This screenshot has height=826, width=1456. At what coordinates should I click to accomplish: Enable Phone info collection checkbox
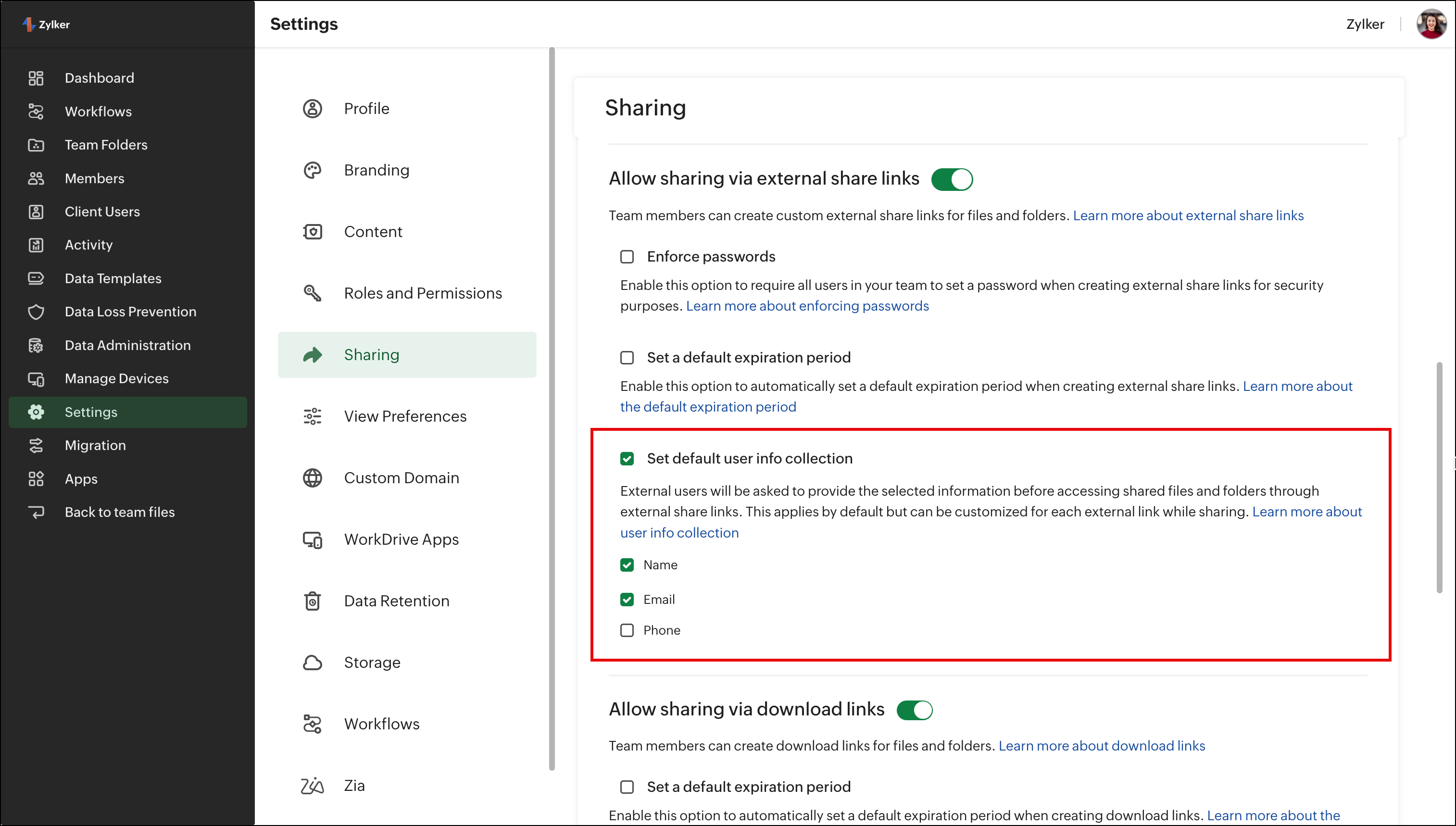(627, 630)
